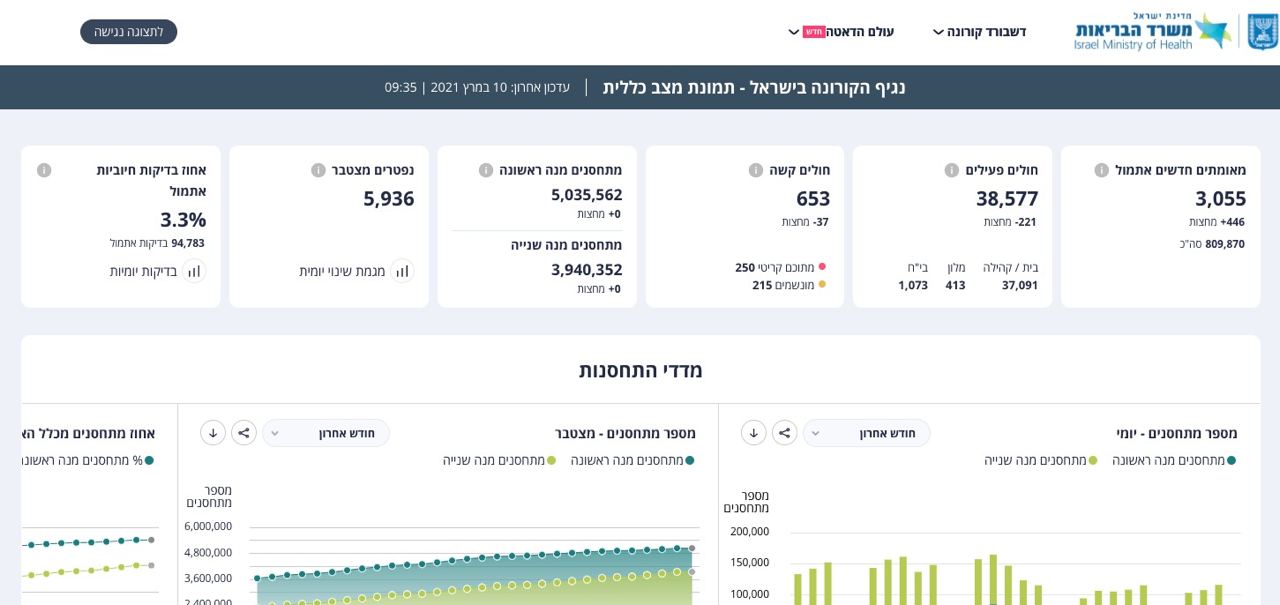Download the מספר מתחסנים - מצטבר chart
This screenshot has height=605, width=1280.
tap(213, 433)
